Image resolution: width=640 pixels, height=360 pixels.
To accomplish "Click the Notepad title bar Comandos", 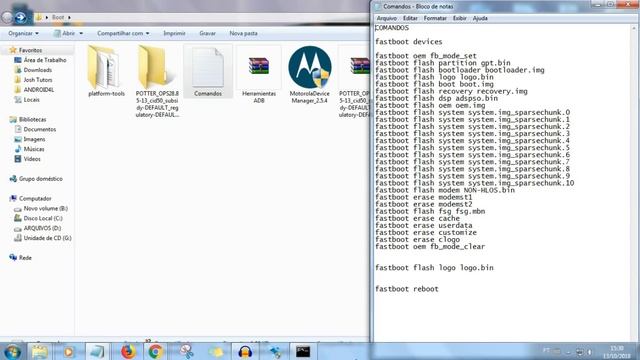I will (418, 7).
